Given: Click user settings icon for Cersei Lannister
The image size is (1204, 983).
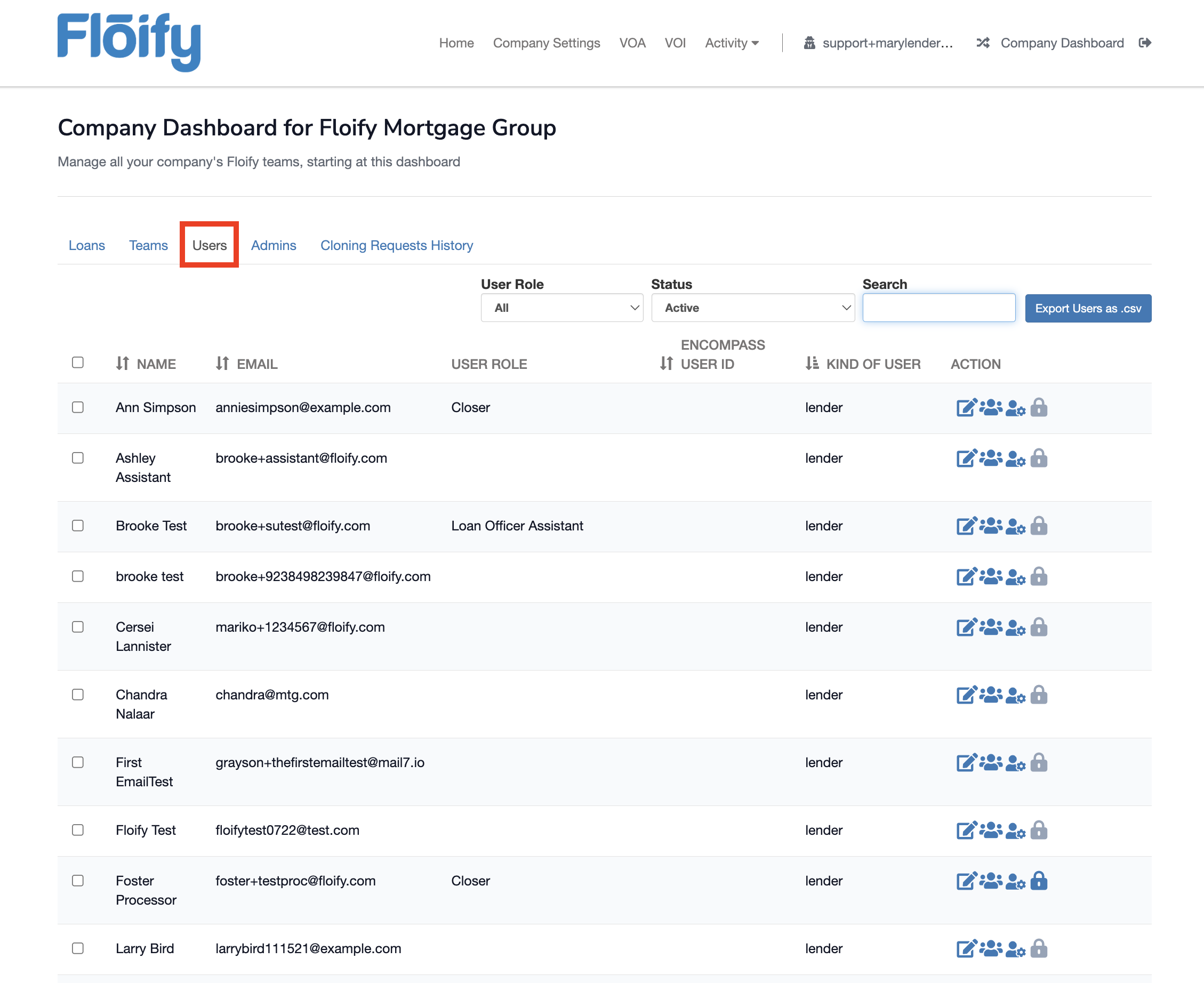Looking at the screenshot, I should coord(1015,627).
